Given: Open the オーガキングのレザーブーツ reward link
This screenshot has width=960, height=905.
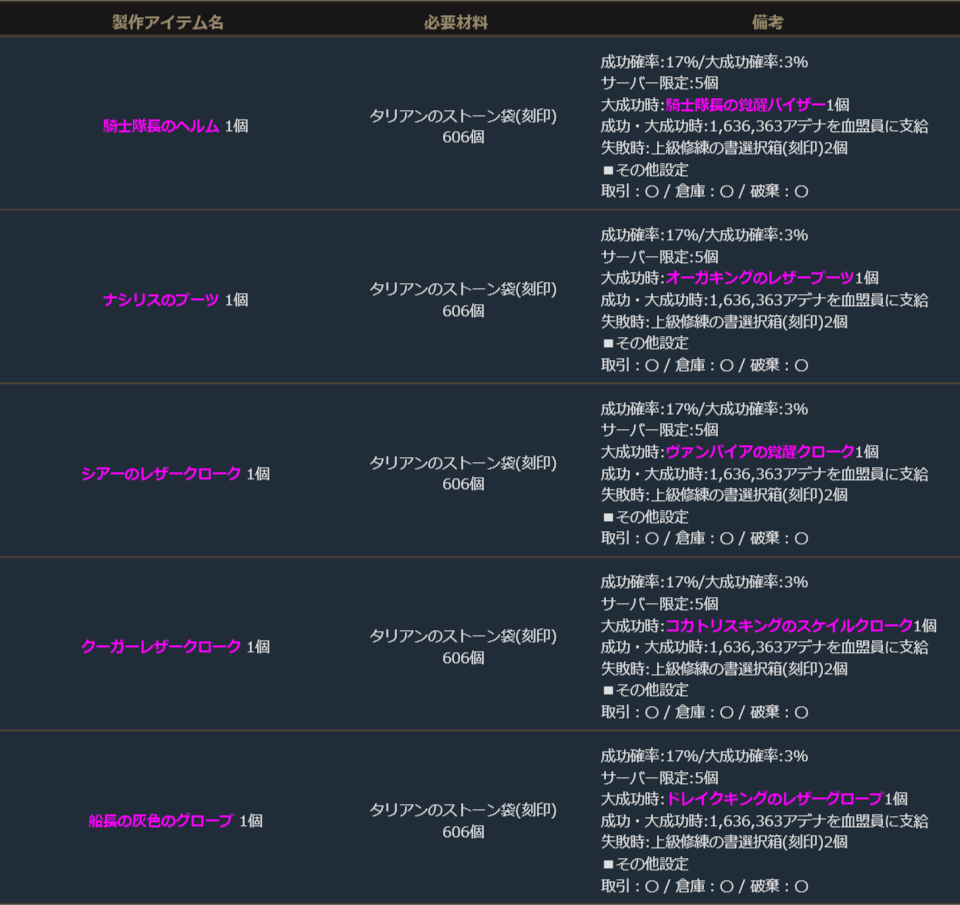Looking at the screenshot, I should (x=759, y=278).
